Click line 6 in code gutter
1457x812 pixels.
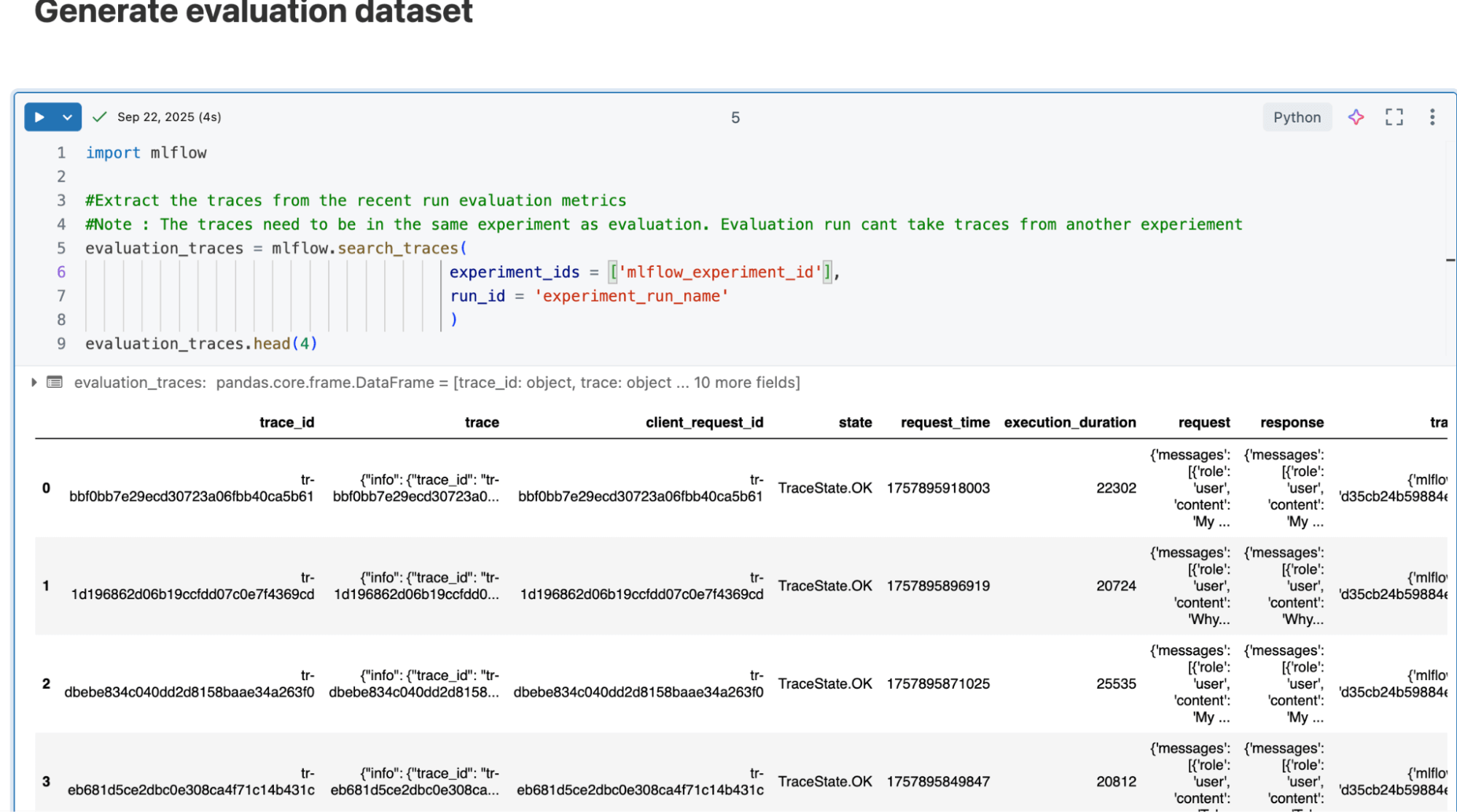tap(61, 272)
